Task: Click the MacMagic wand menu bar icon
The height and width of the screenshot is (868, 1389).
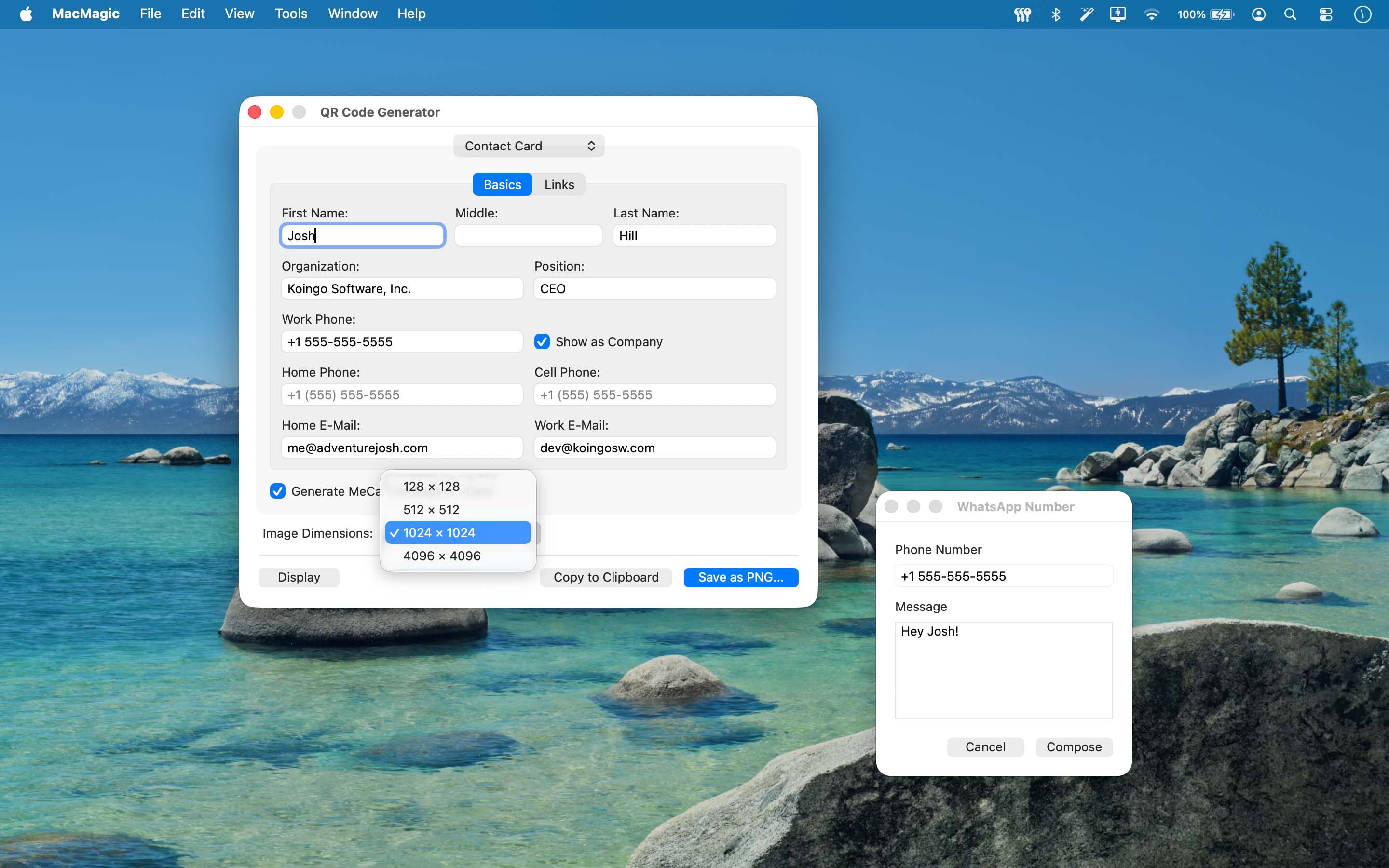Action: [1087, 14]
